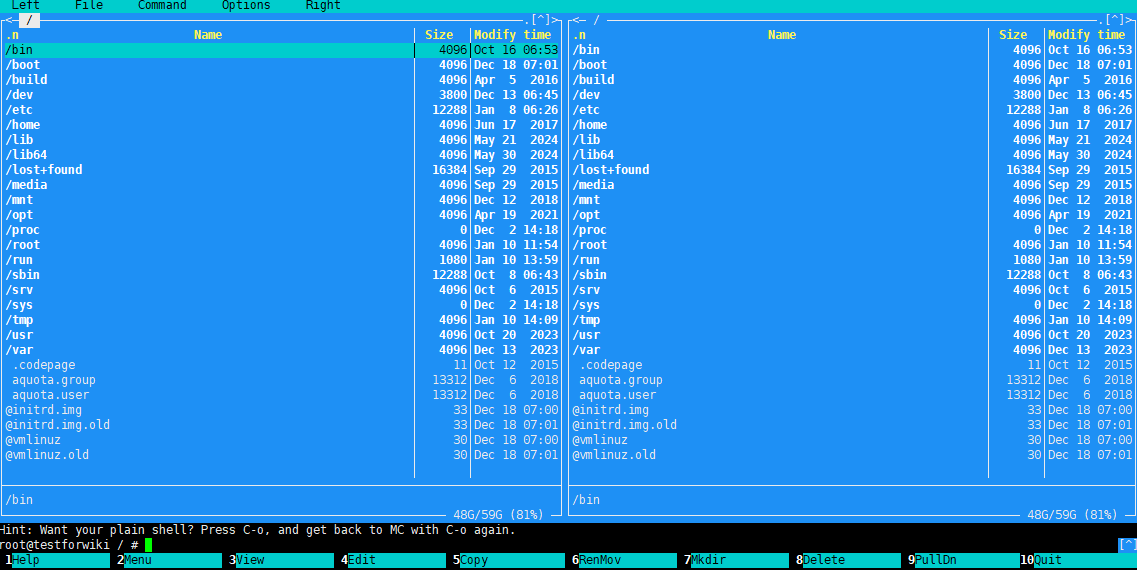
Task: Select /root directory in left panel
Action: (x=282, y=245)
